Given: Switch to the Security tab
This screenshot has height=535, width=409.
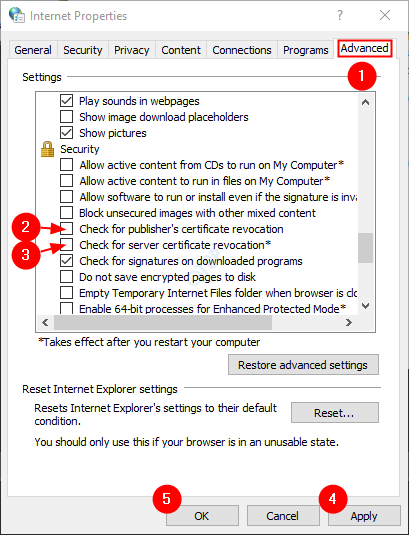Looking at the screenshot, I should click(x=83, y=50).
